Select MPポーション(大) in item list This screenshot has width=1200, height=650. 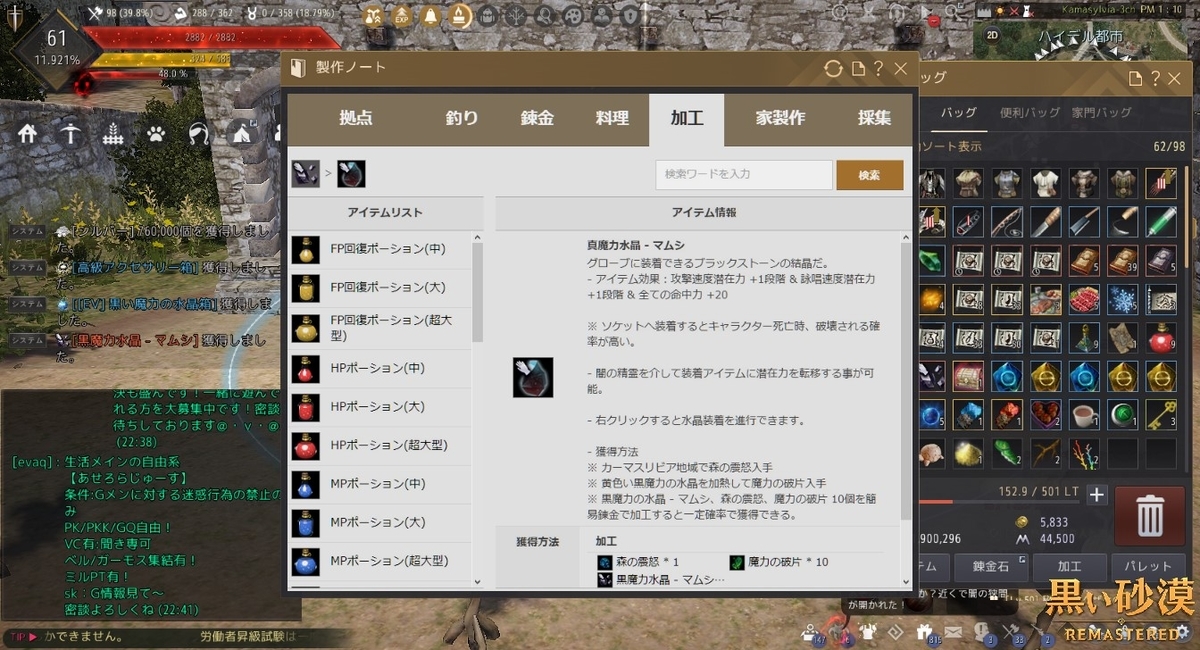pyautogui.click(x=380, y=523)
